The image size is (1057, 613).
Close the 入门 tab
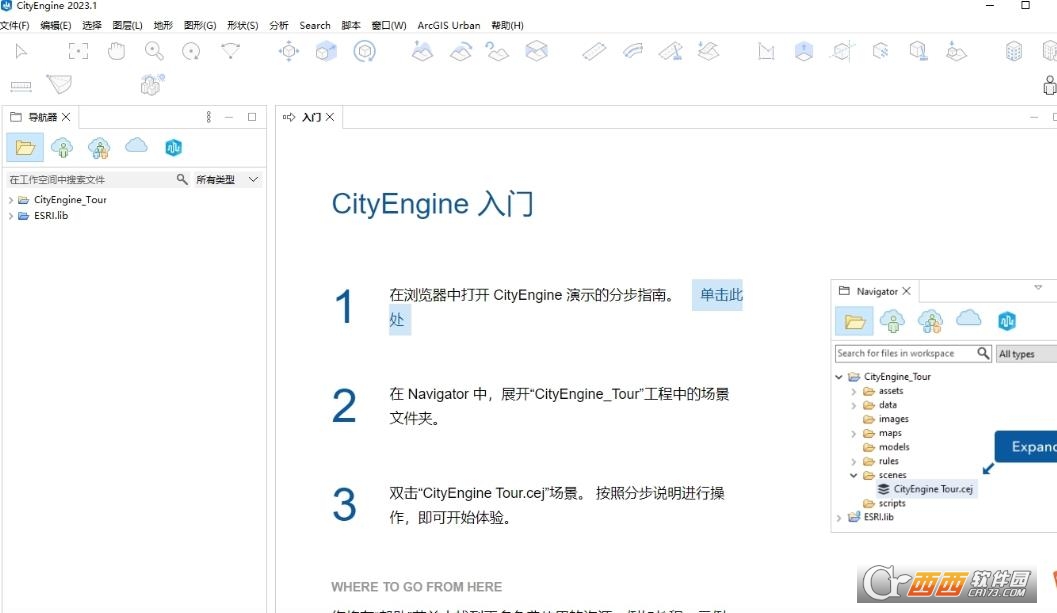(330, 117)
